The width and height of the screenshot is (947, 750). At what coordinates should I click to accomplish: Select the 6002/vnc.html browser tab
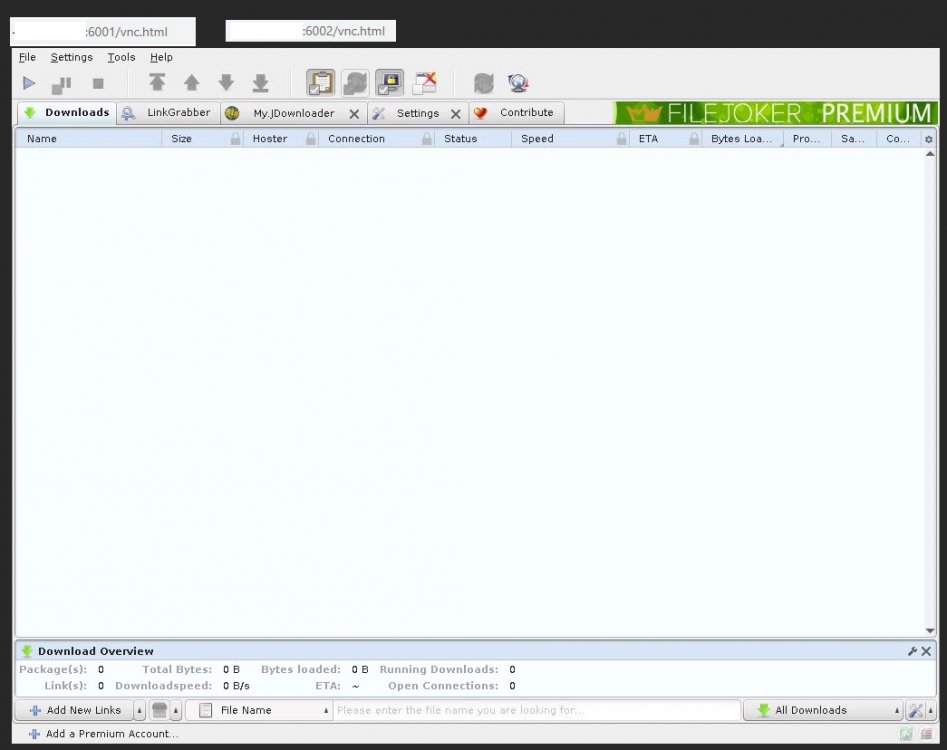310,31
